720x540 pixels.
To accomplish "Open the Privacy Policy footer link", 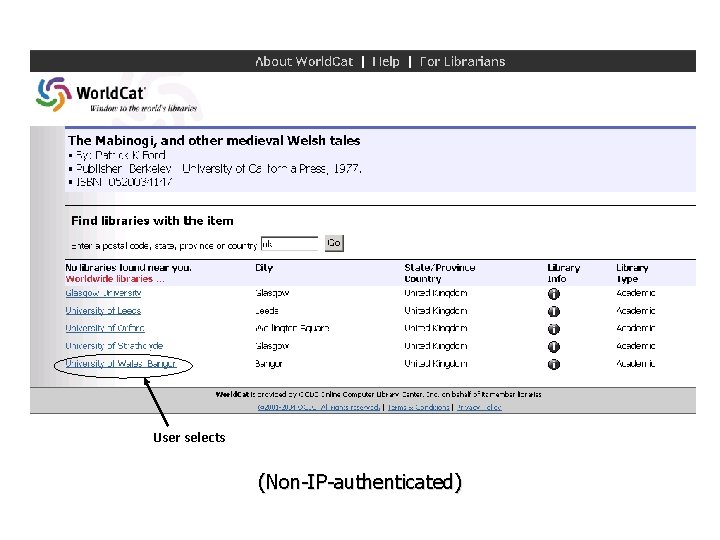I will [x=479, y=407].
